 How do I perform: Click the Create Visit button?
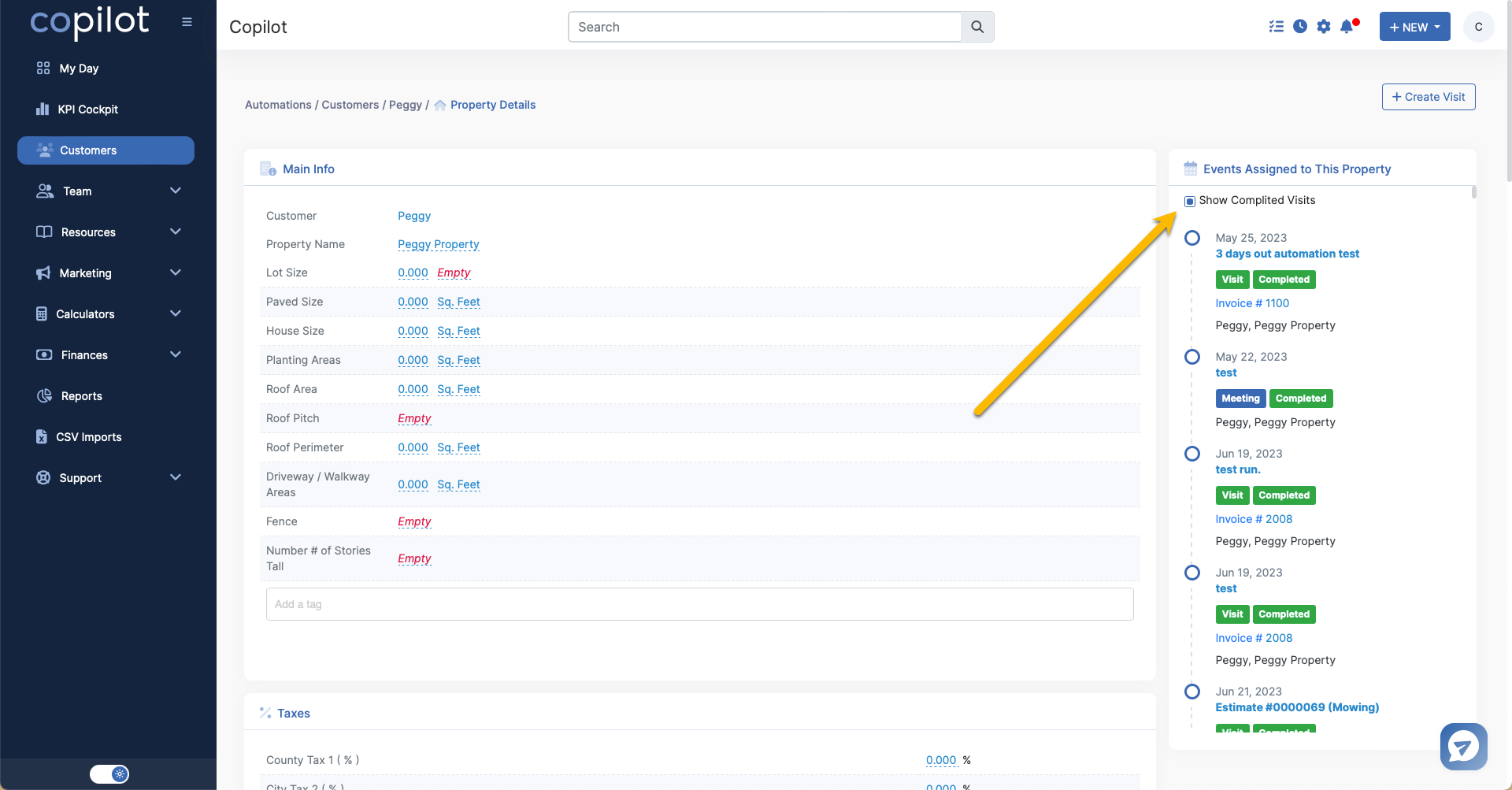point(1429,97)
